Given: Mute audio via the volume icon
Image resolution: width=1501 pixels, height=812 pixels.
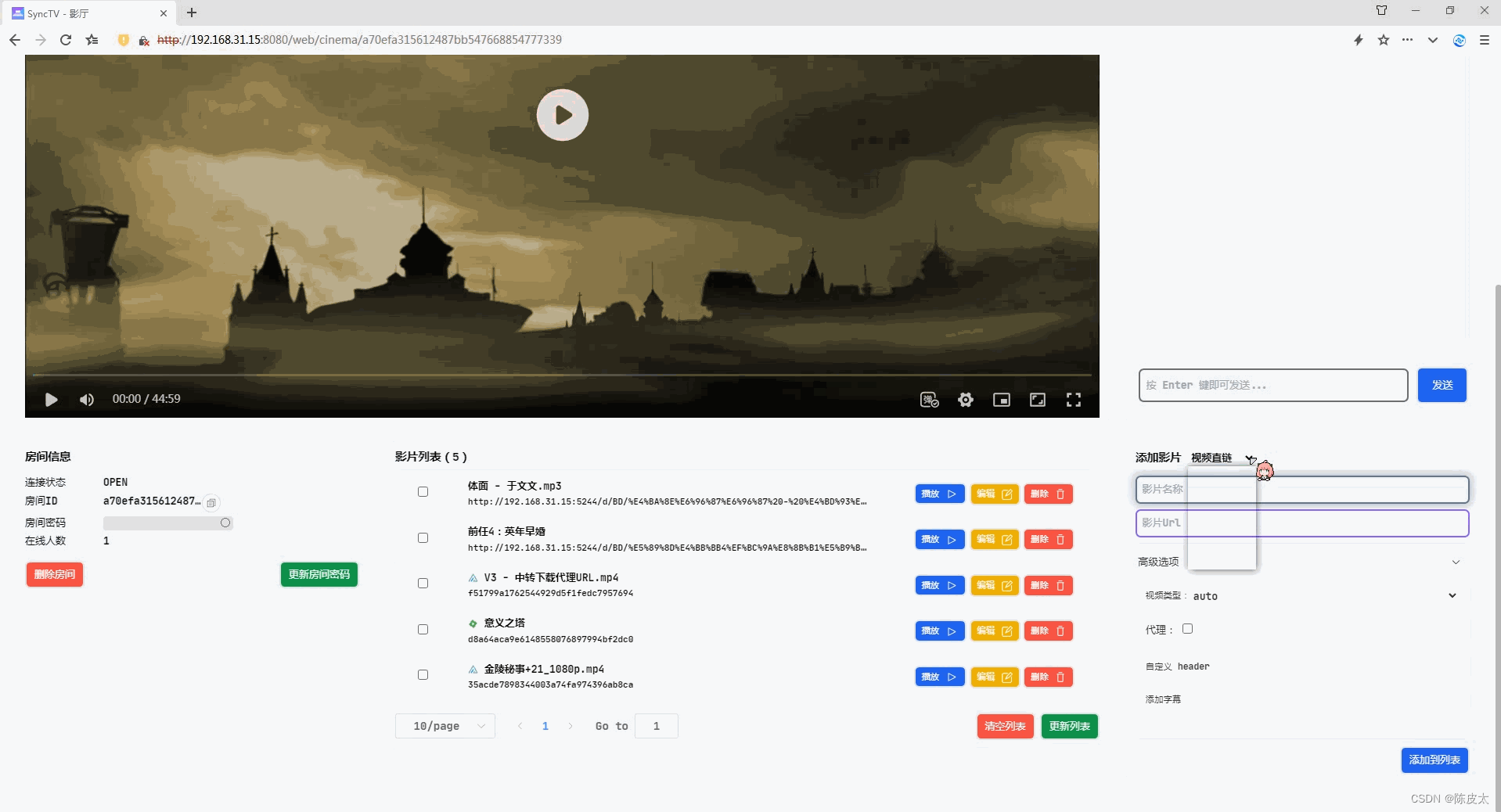Looking at the screenshot, I should (x=86, y=400).
